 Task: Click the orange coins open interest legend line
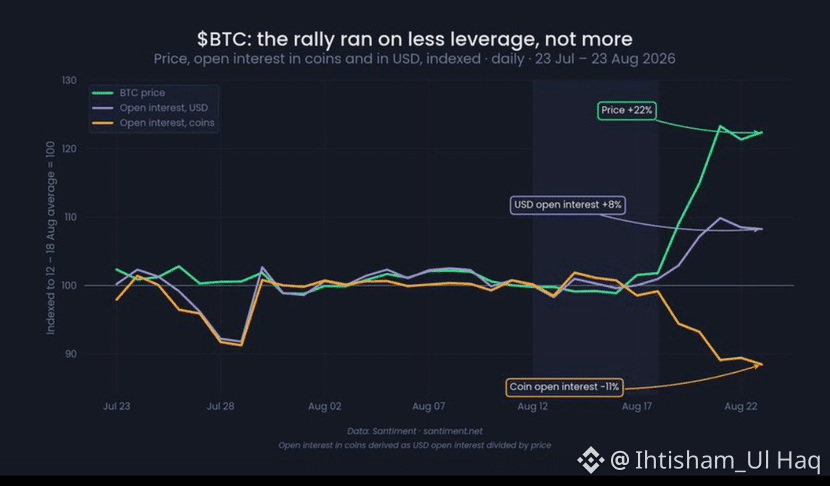[x=103, y=123]
